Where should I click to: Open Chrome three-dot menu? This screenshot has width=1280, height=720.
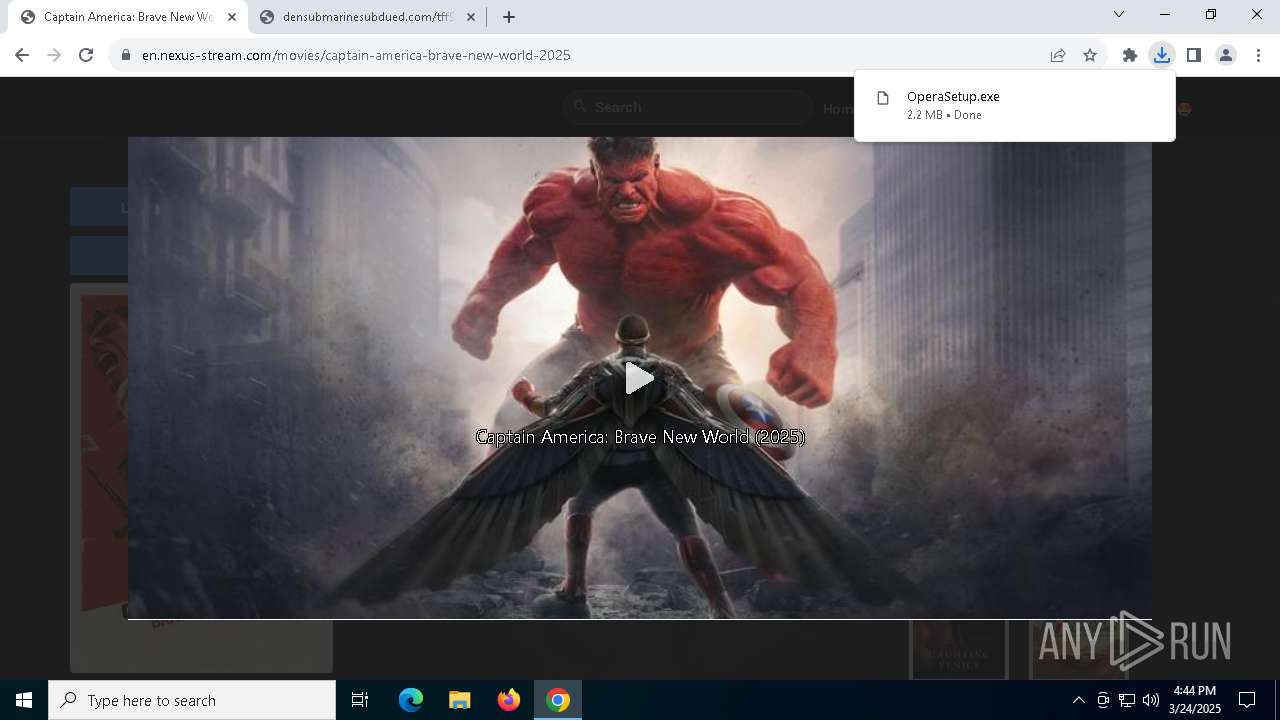(x=1258, y=55)
